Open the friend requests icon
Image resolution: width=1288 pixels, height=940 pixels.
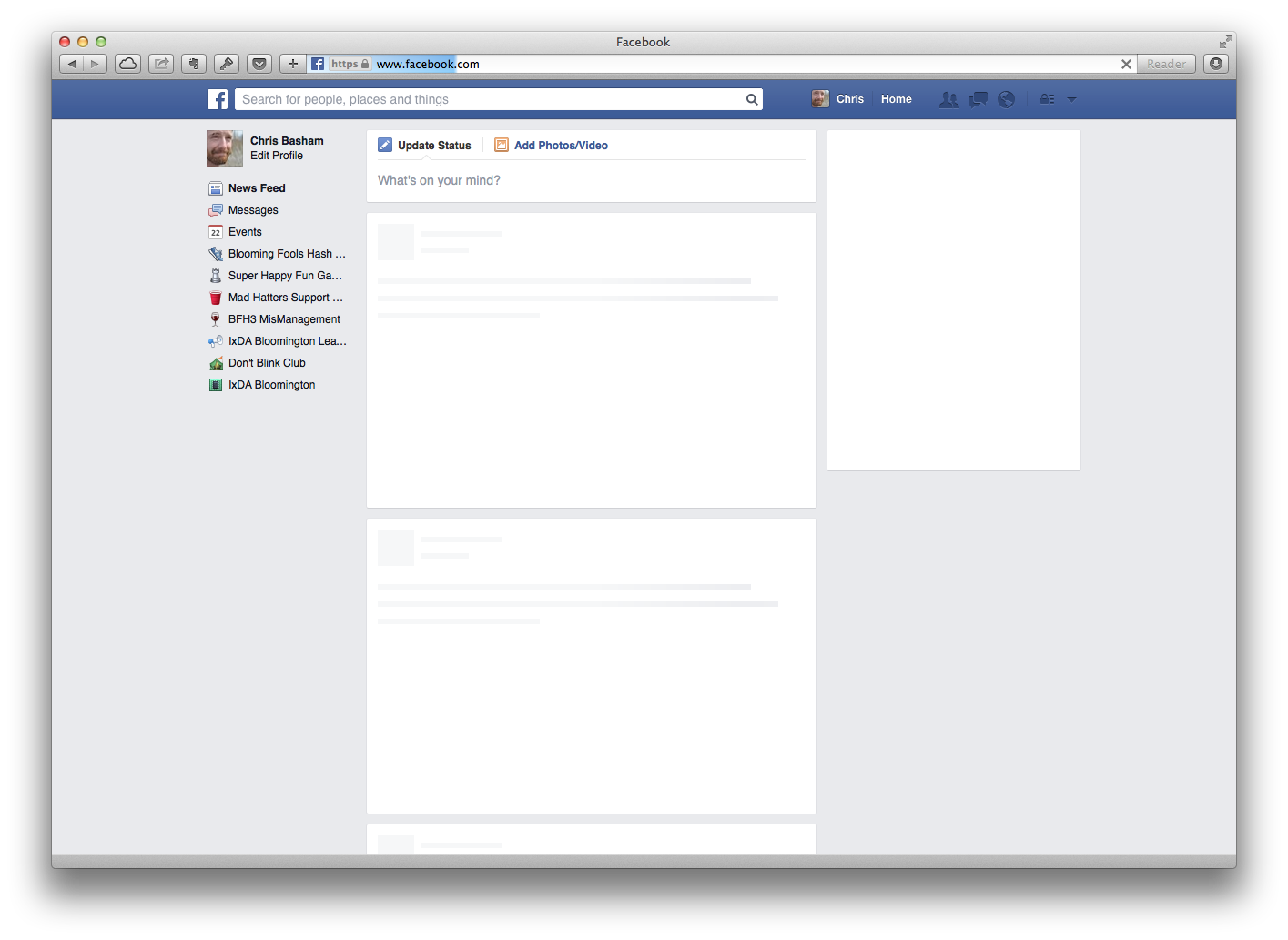point(948,99)
